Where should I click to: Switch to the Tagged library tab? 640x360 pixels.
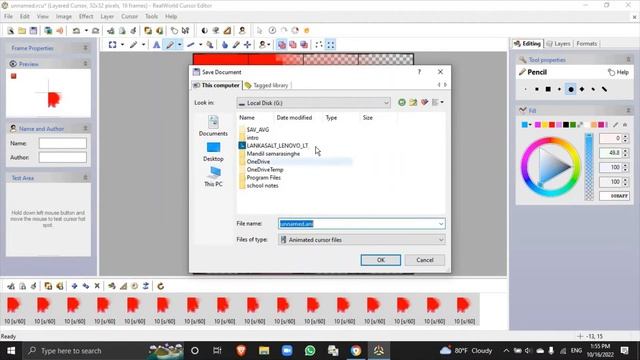pyautogui.click(x=267, y=85)
